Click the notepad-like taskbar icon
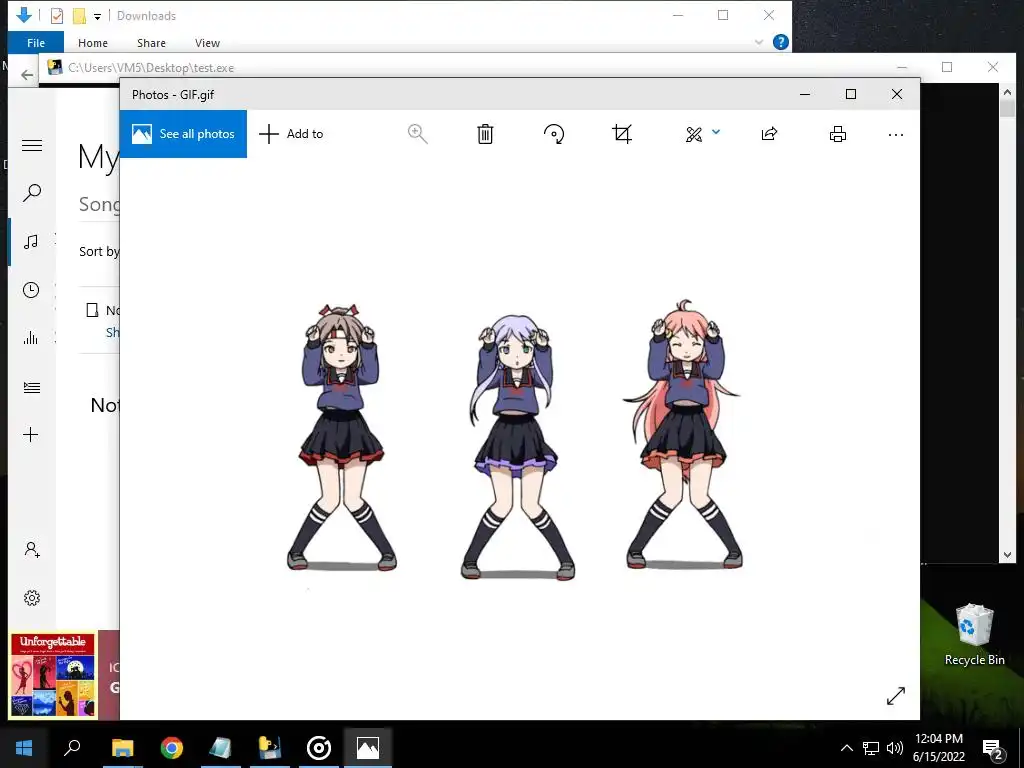 pos(220,748)
